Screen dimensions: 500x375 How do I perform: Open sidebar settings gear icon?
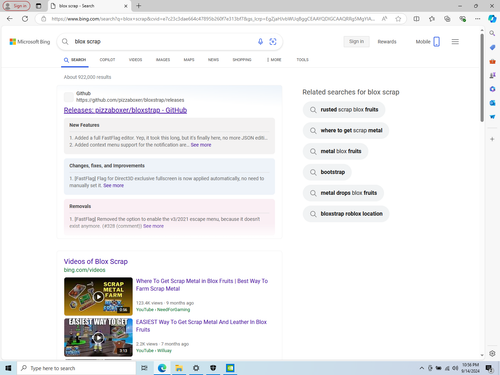pyautogui.click(x=492, y=353)
